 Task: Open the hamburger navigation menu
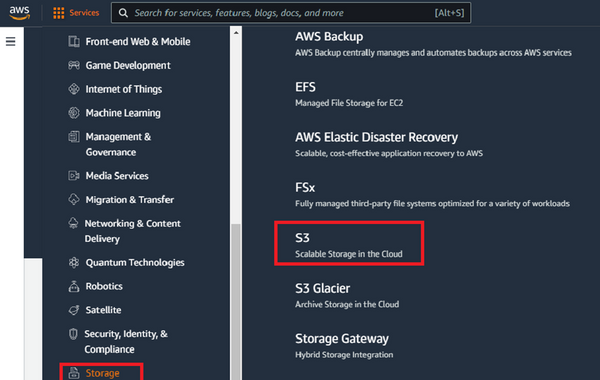coord(11,41)
